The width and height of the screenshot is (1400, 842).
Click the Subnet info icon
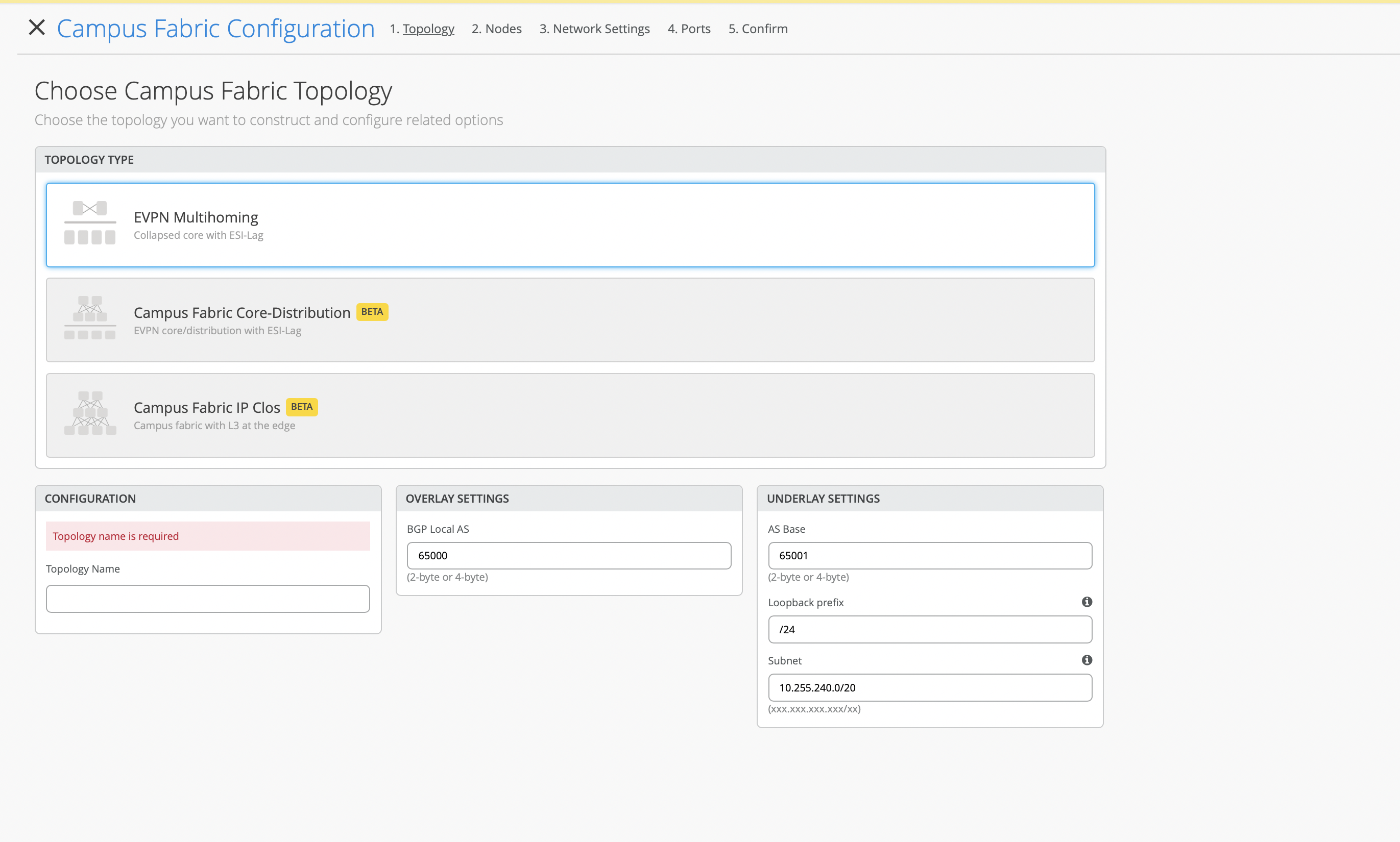pyautogui.click(x=1087, y=660)
